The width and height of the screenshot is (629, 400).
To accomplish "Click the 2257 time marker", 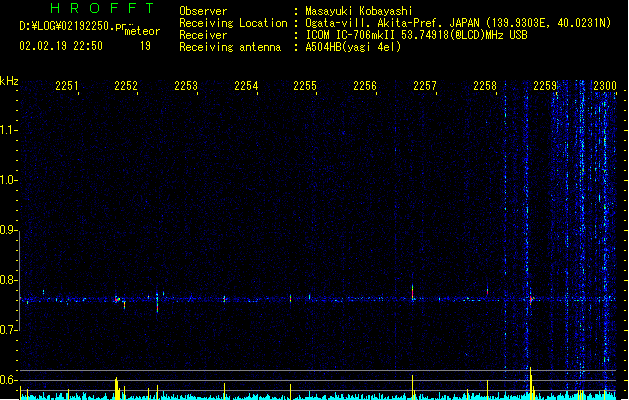I will (425, 86).
